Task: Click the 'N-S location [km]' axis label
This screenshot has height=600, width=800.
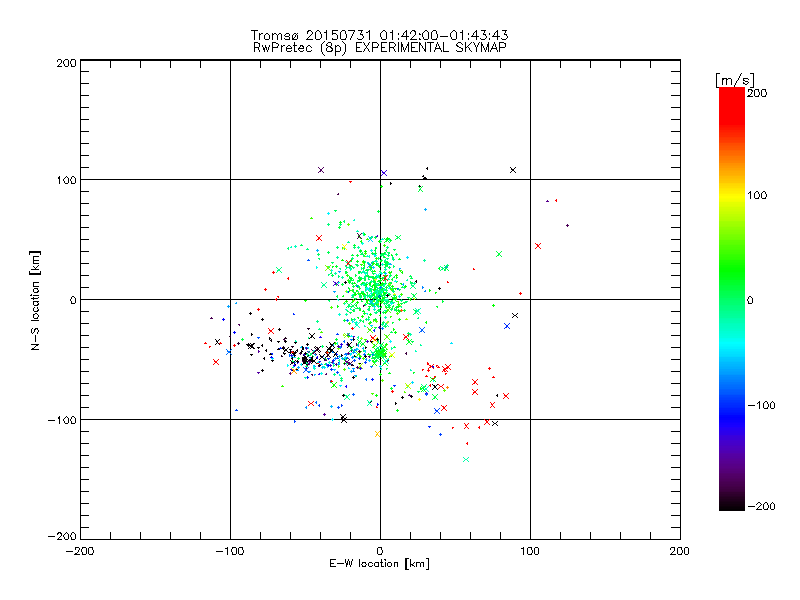Action: pyautogui.click(x=35, y=300)
